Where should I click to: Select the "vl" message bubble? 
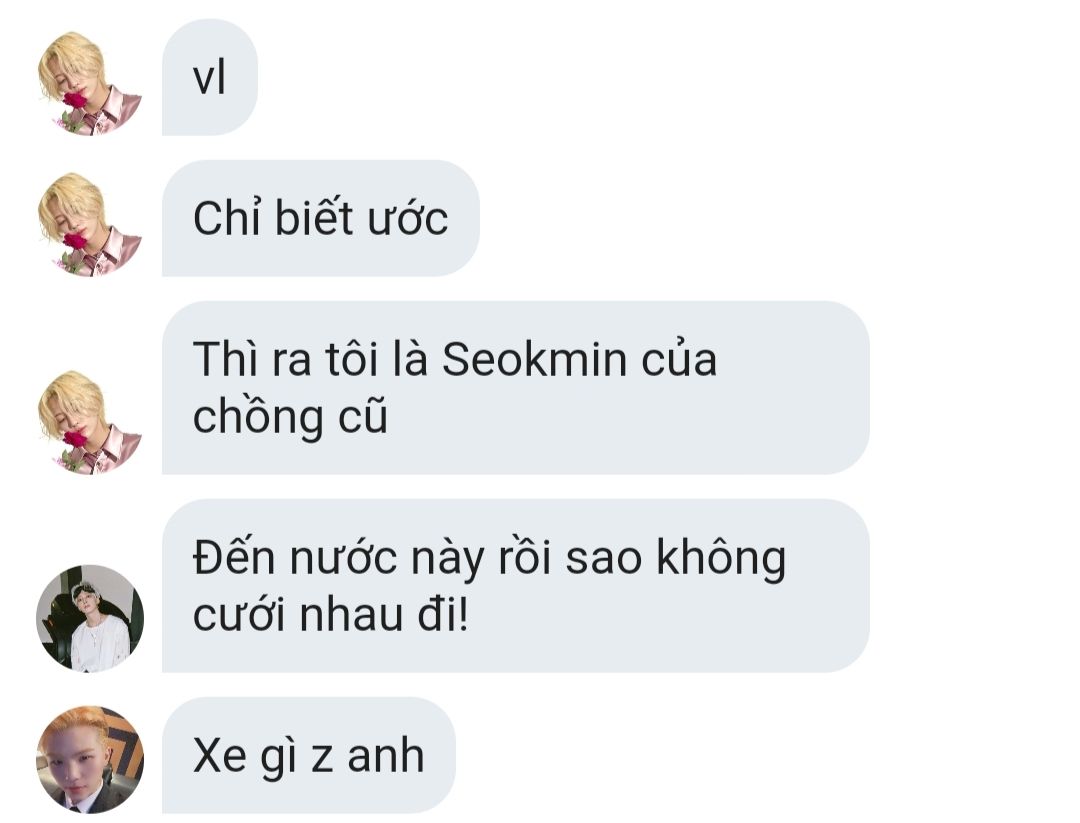click(x=210, y=77)
